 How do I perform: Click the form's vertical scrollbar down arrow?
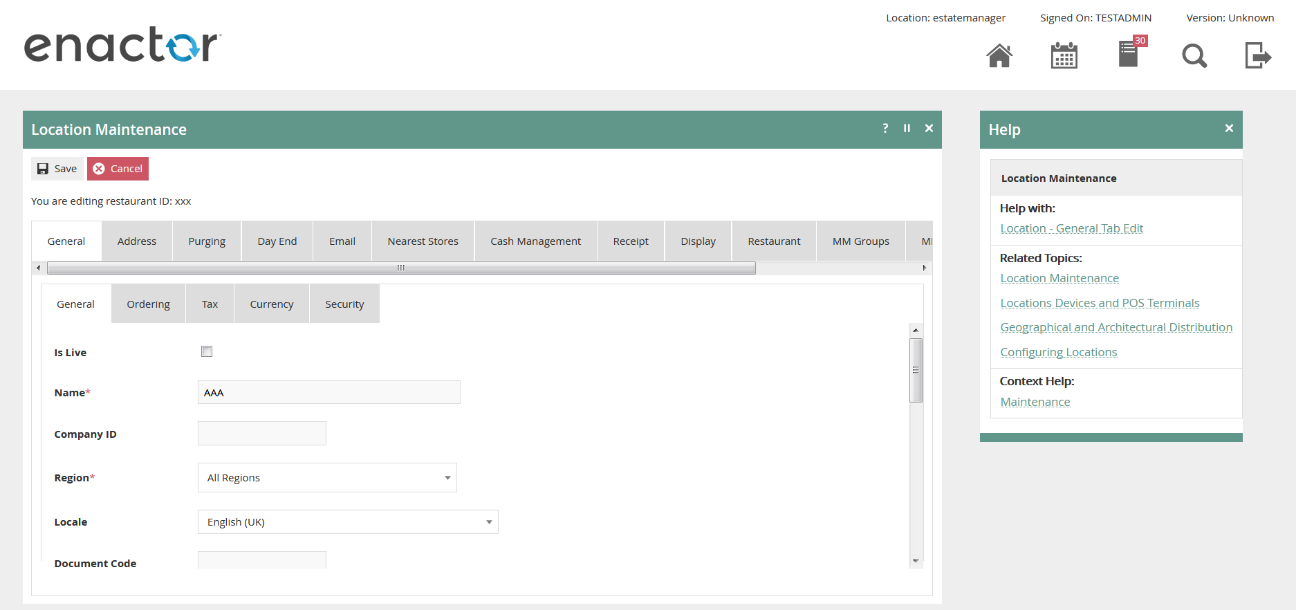pos(915,561)
